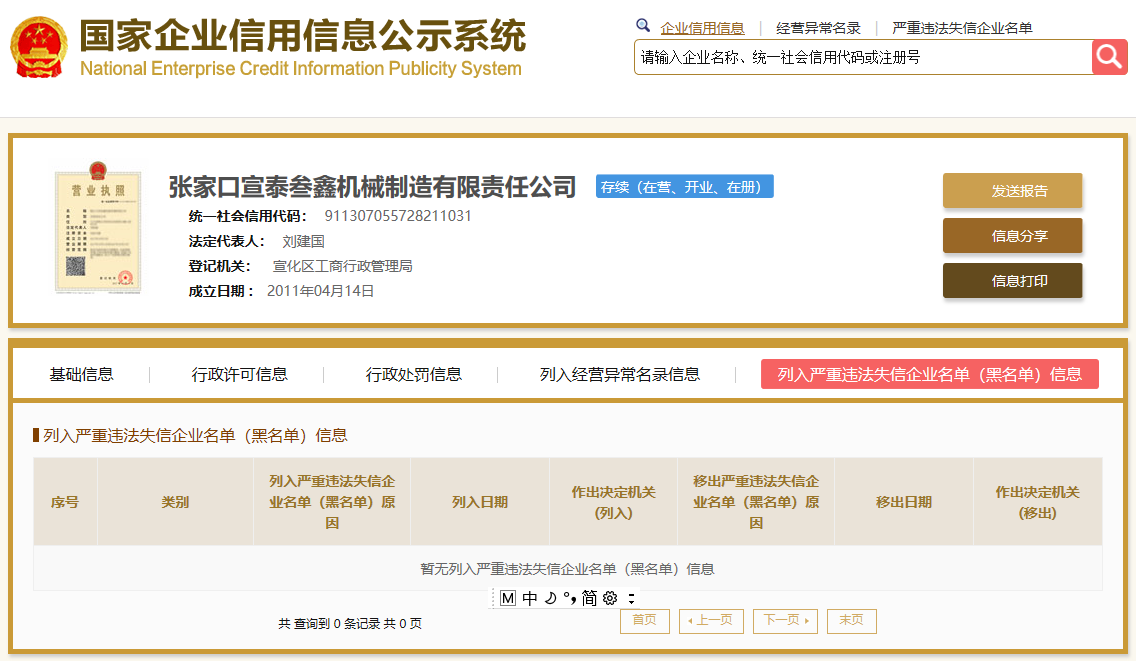
Task: Click the 作出决定机关(移出) column header
Action: tap(1037, 502)
